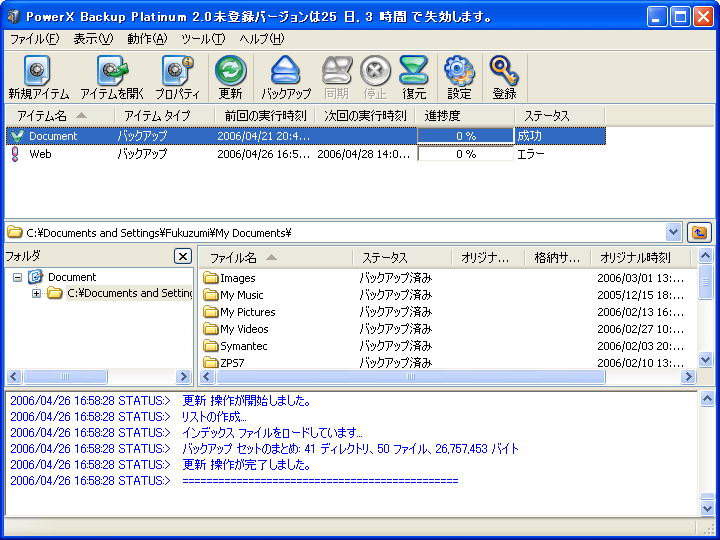Click the 同期 sync icon
720x540 pixels.
(x=337, y=71)
